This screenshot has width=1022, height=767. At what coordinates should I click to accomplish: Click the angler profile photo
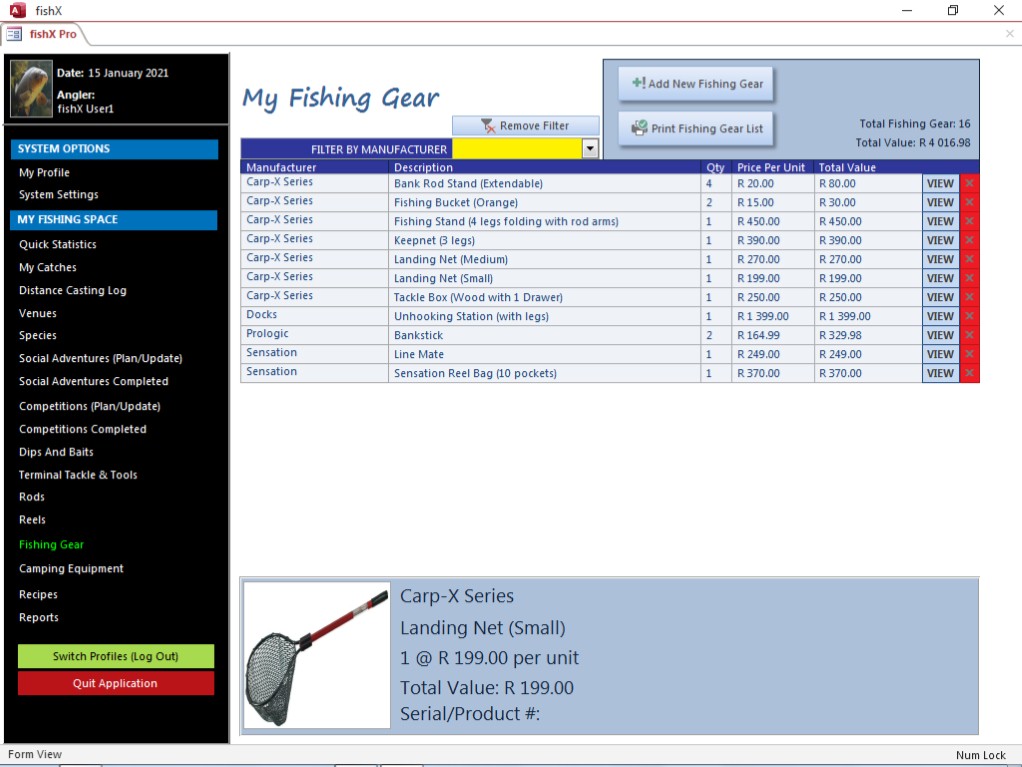point(31,89)
